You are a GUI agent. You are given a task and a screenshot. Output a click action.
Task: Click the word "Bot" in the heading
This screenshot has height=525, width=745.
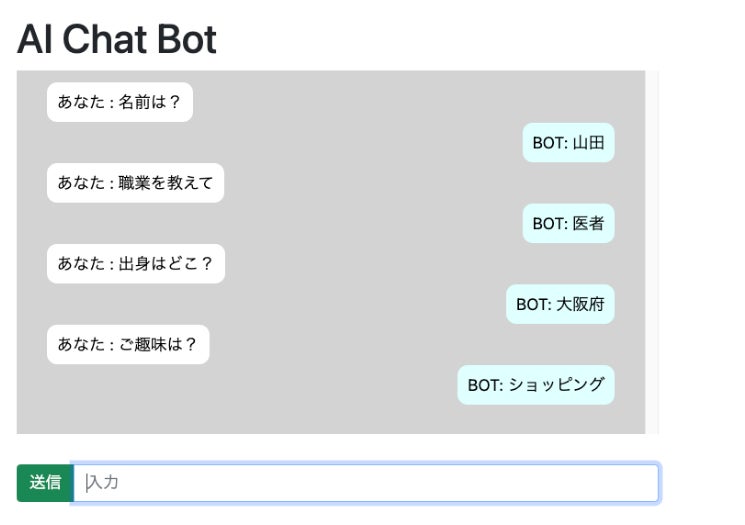pyautogui.click(x=186, y=40)
